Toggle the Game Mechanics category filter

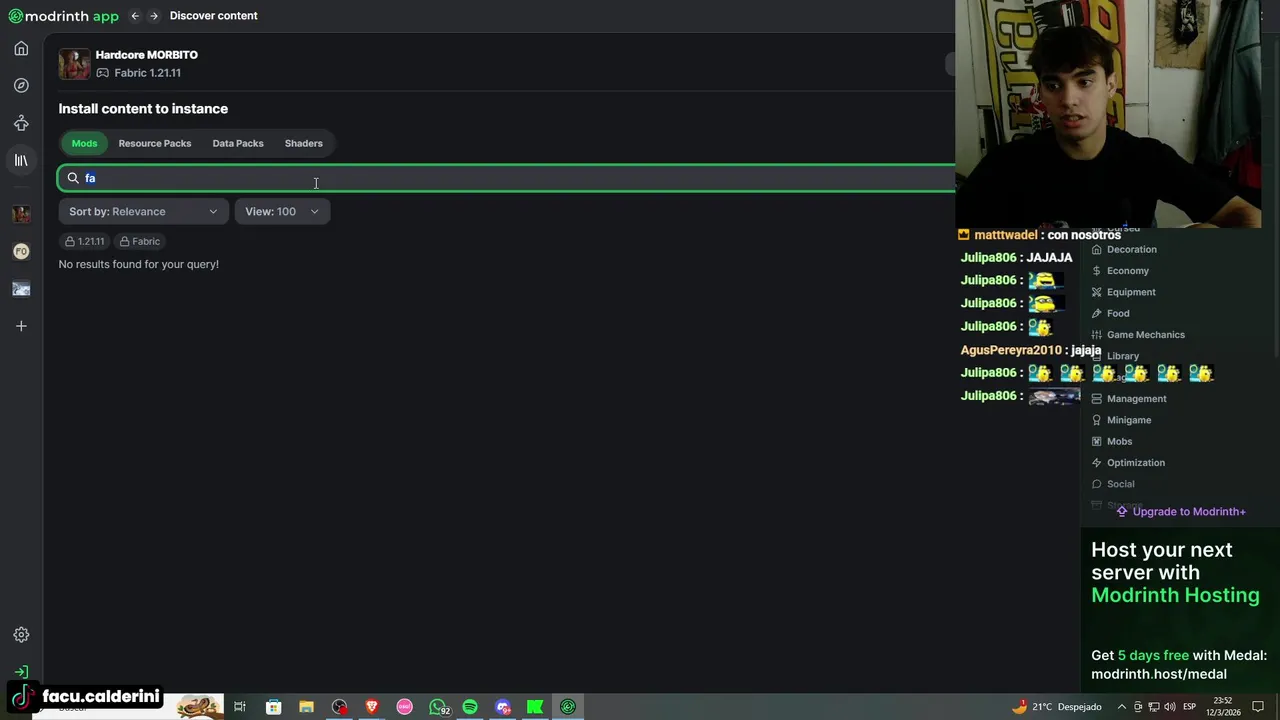(x=1138, y=335)
